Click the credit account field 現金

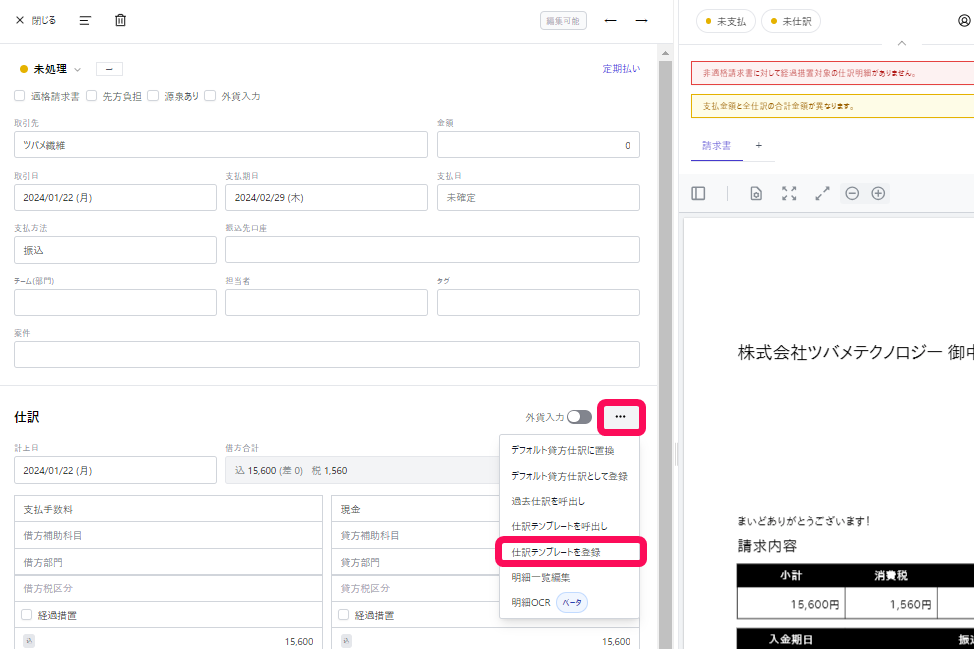point(415,509)
